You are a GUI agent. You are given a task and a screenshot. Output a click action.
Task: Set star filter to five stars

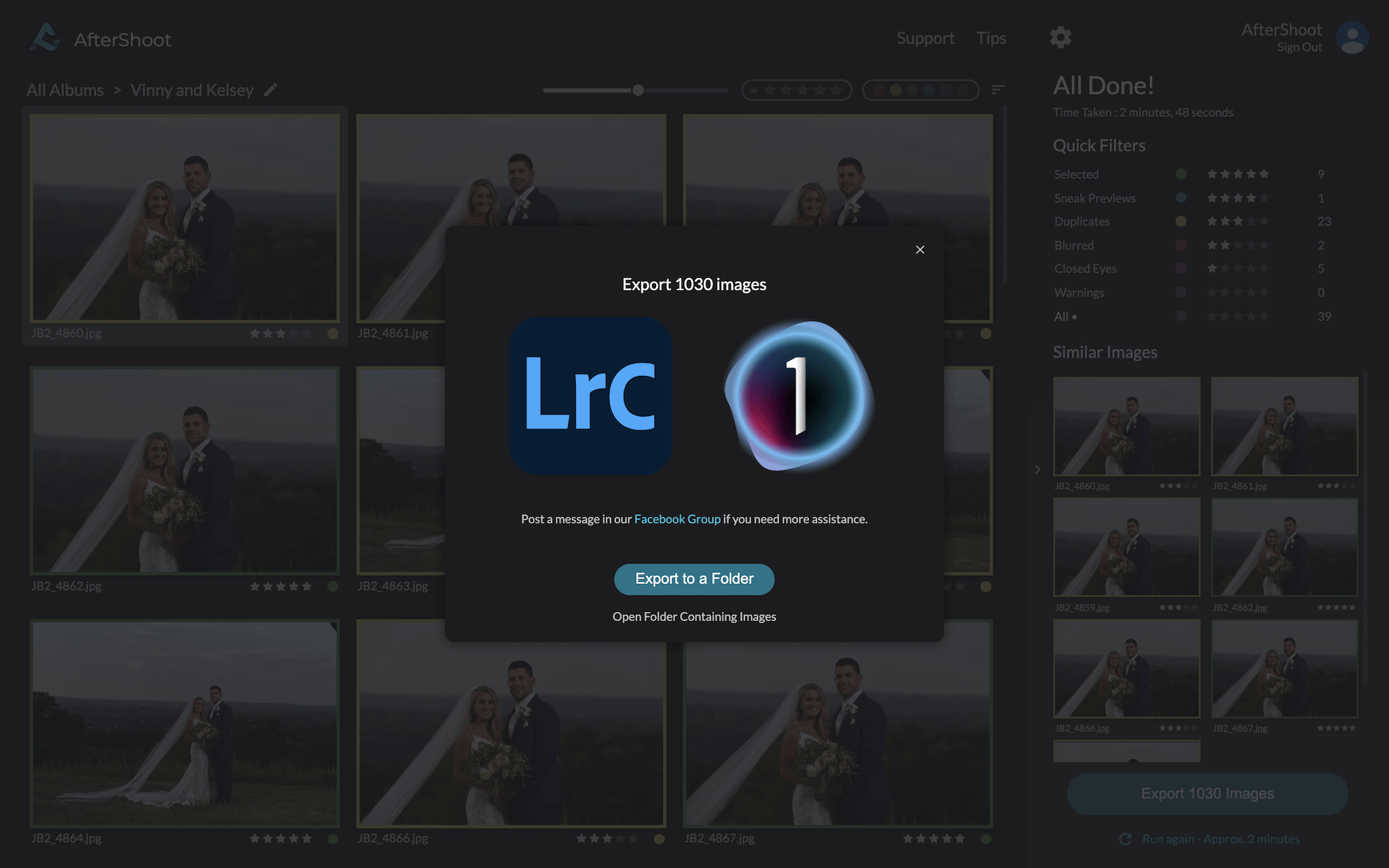click(x=836, y=90)
